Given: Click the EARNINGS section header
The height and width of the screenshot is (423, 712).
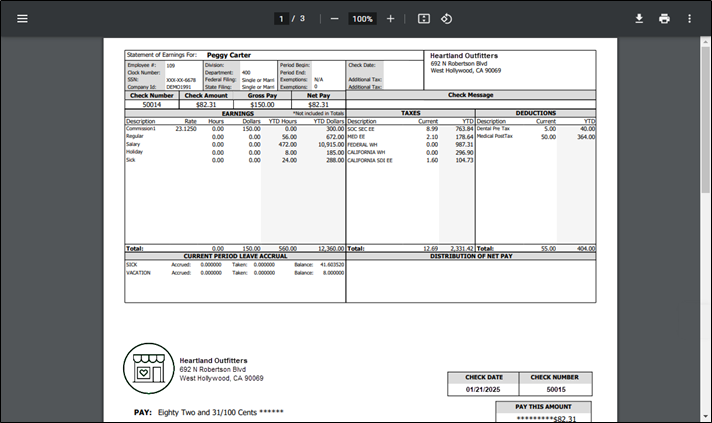Looking at the screenshot, I should click(237, 113).
